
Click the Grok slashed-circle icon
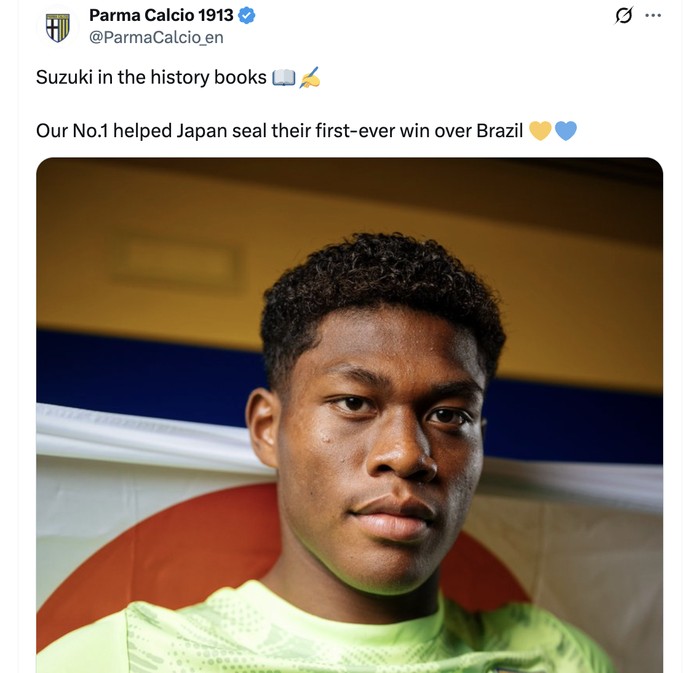point(624,16)
